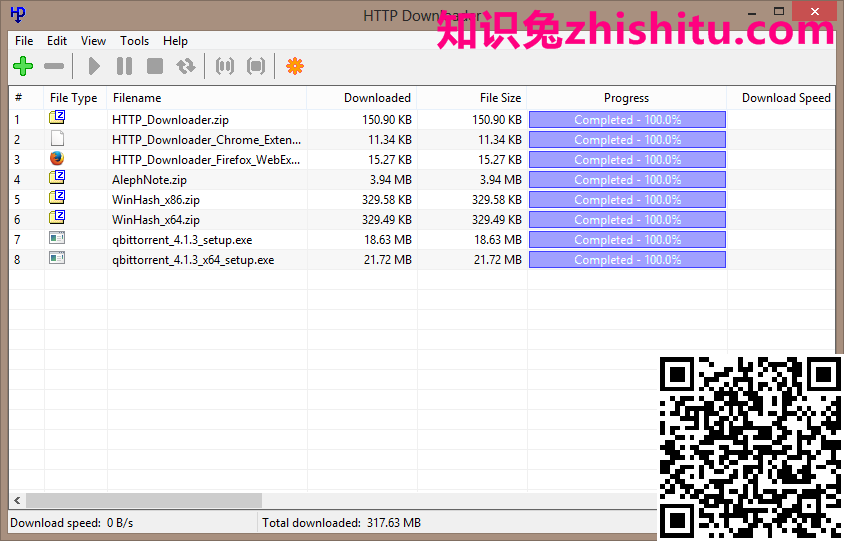This screenshot has height=541, width=844.
Task: Click the progress bar of qbittorrent_4.1.3_x64_setup.exe
Action: 627,259
